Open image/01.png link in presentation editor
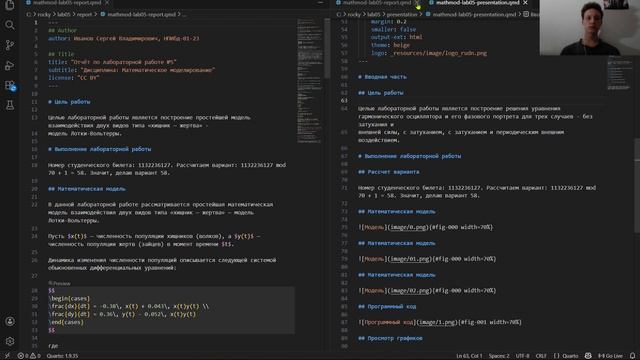This screenshot has width=640, height=360. 410,259
